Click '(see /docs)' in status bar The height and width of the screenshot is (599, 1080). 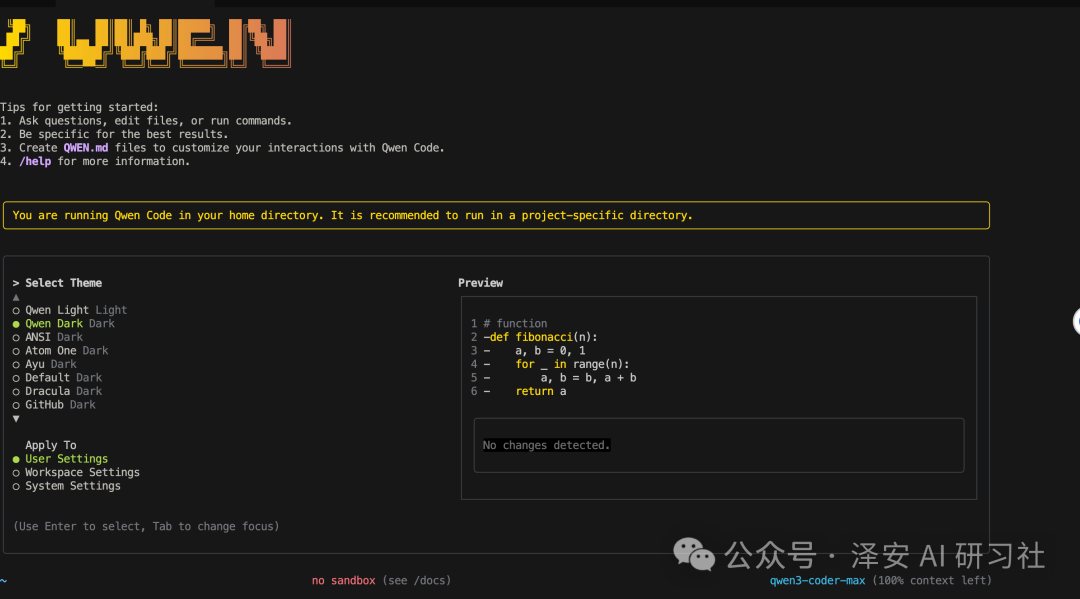pos(417,580)
